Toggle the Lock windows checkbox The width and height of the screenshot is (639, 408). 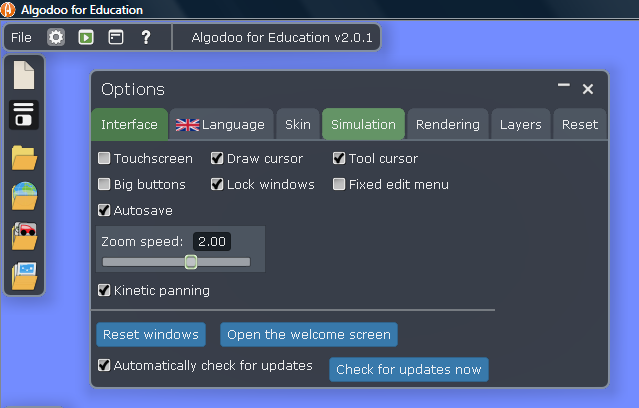tap(217, 184)
